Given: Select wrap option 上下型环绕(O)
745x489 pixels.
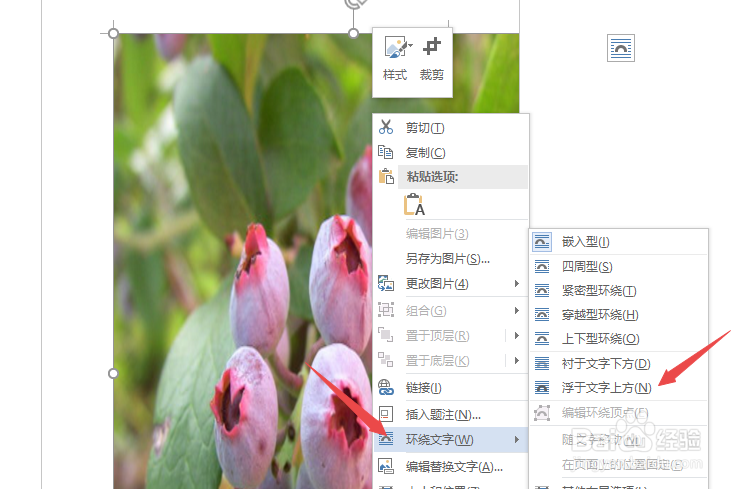Looking at the screenshot, I should click(619, 339).
